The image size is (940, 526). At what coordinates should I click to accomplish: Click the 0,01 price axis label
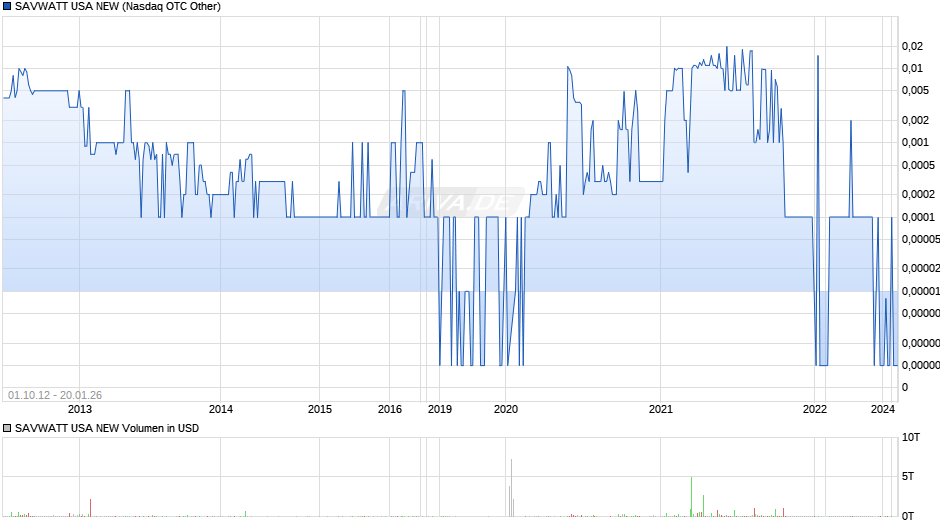tap(912, 68)
